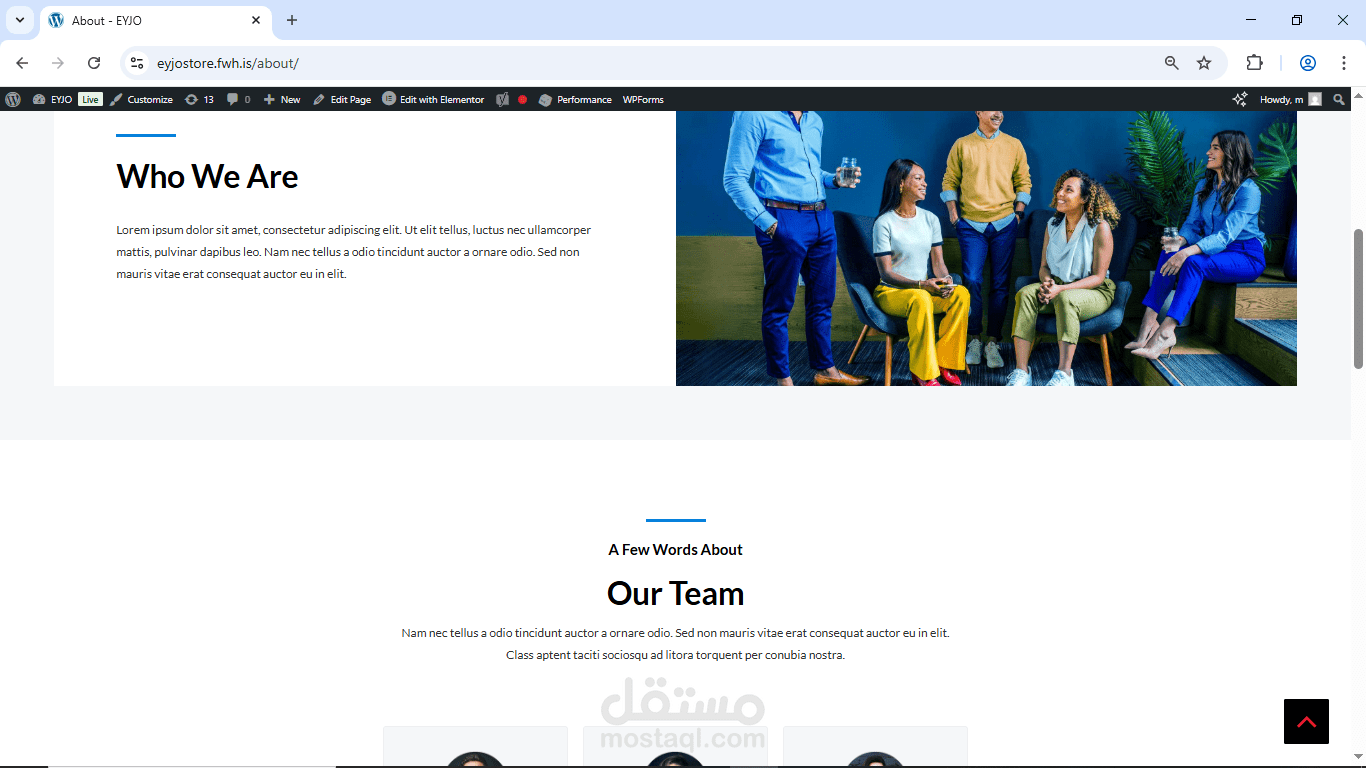
Task: Open the EYJO site dashboard menu
Action: 52,99
